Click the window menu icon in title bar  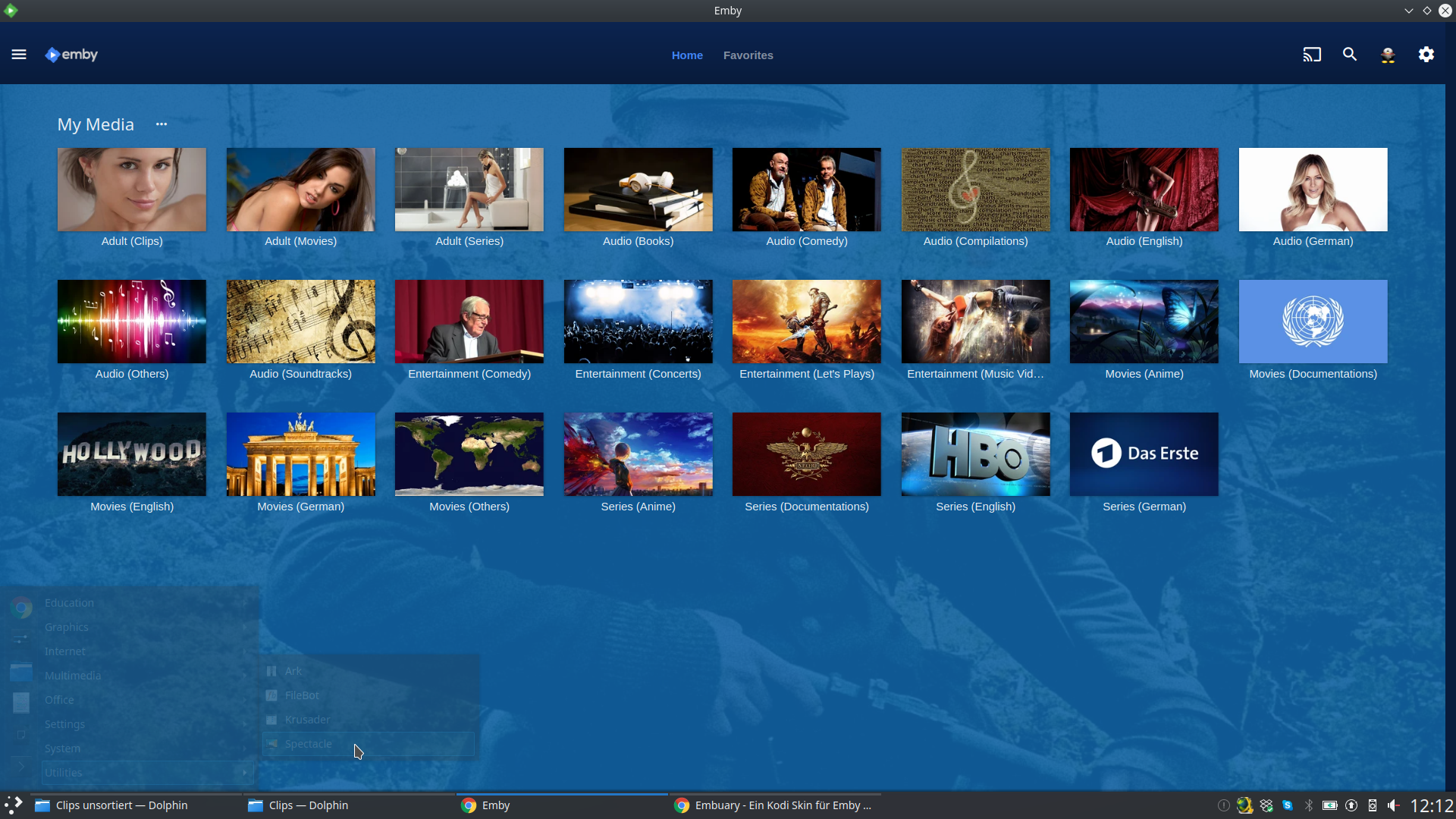(11, 11)
